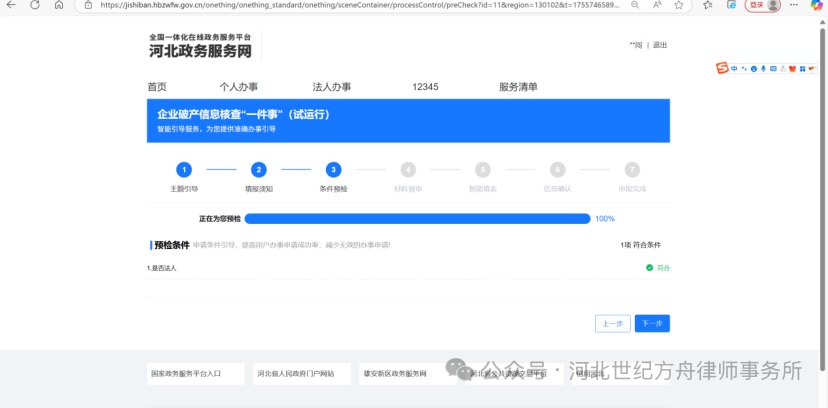828x408 pixels.
Task: Click the punctuation toggle on Sogou toolbar
Action: (x=744, y=69)
